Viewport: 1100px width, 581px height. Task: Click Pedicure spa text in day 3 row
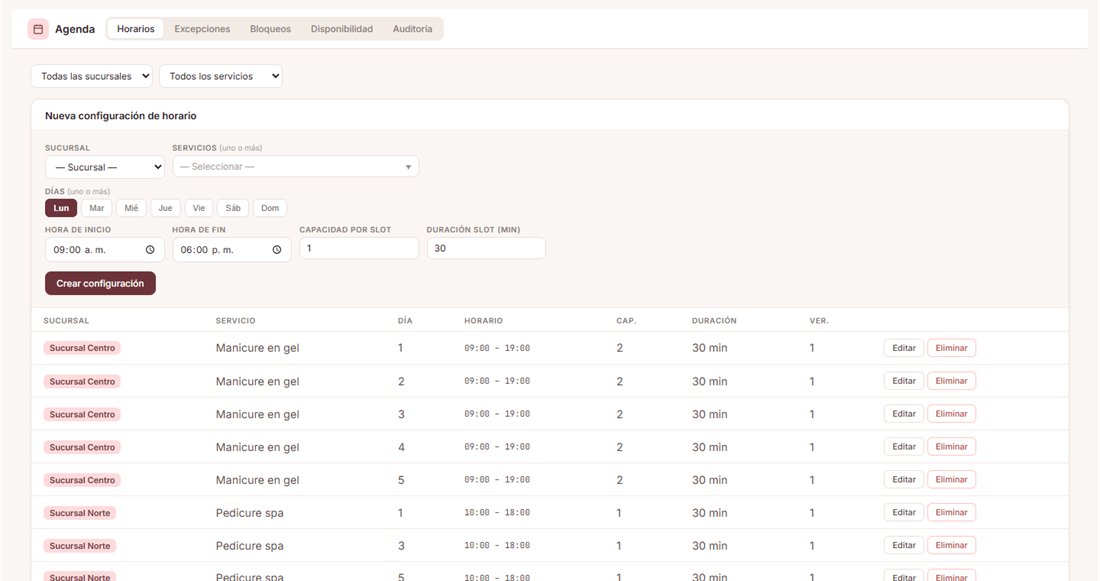coord(250,546)
